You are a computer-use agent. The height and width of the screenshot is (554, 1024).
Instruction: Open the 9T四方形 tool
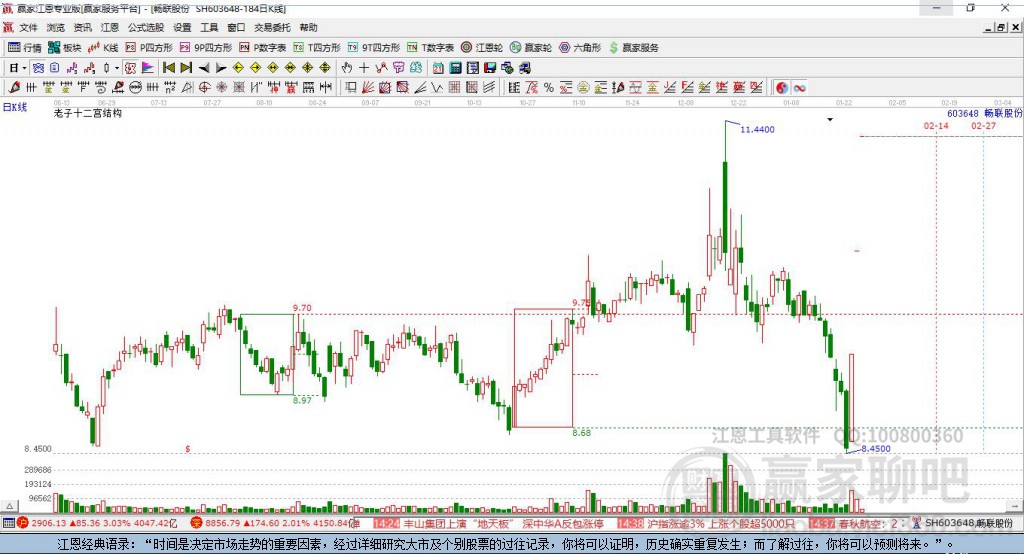point(374,48)
